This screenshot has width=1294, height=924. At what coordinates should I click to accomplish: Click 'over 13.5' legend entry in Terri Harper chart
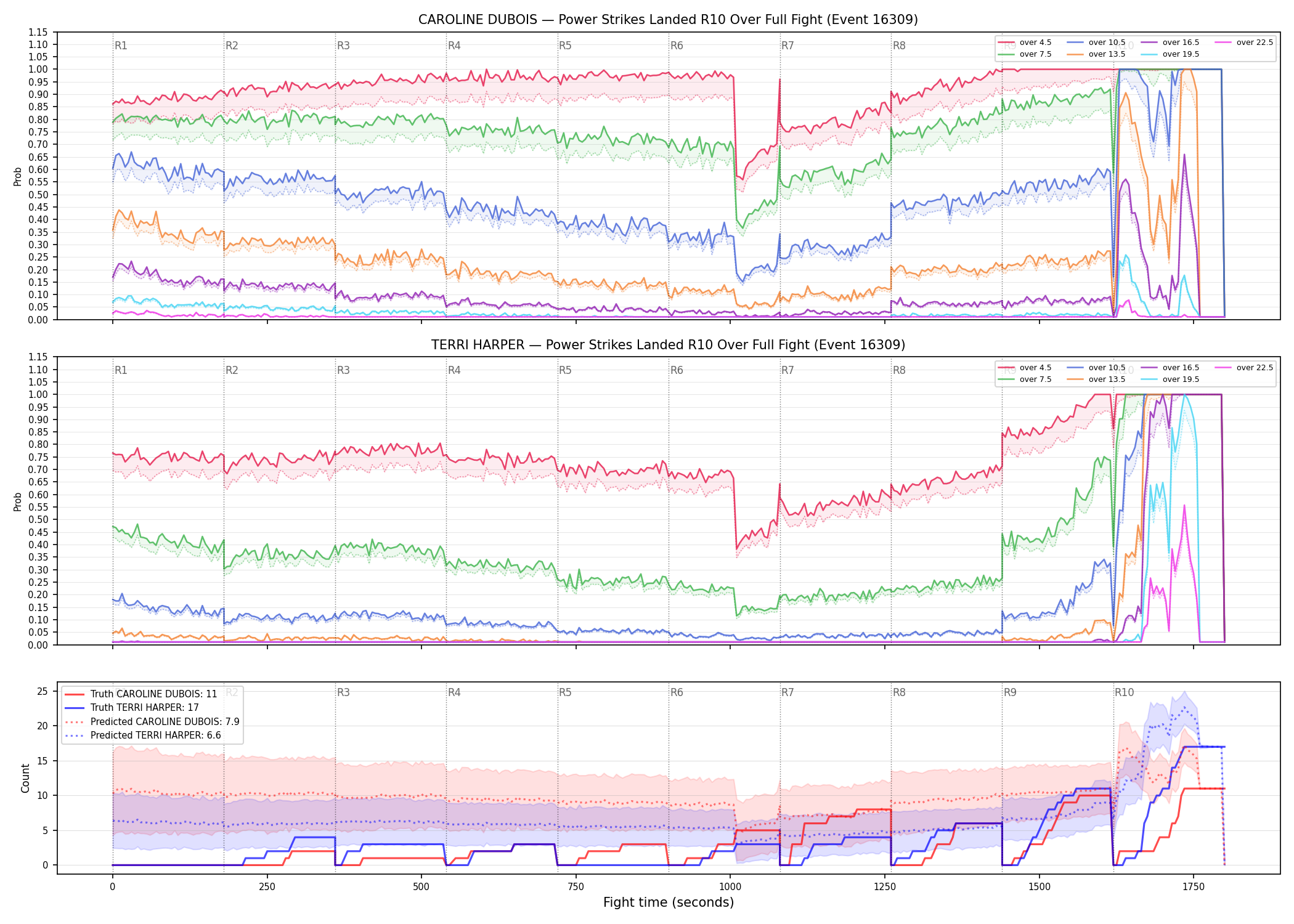[1096, 379]
